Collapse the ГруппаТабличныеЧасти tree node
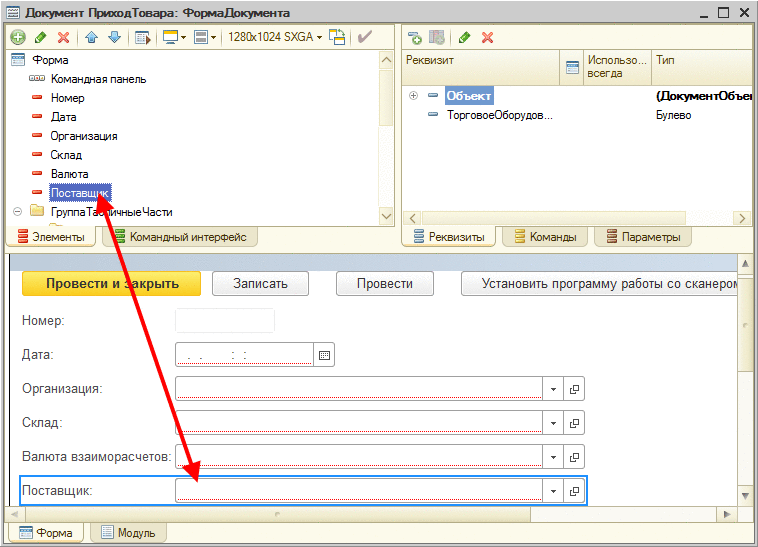The width and height of the screenshot is (758, 547). pos(17,212)
